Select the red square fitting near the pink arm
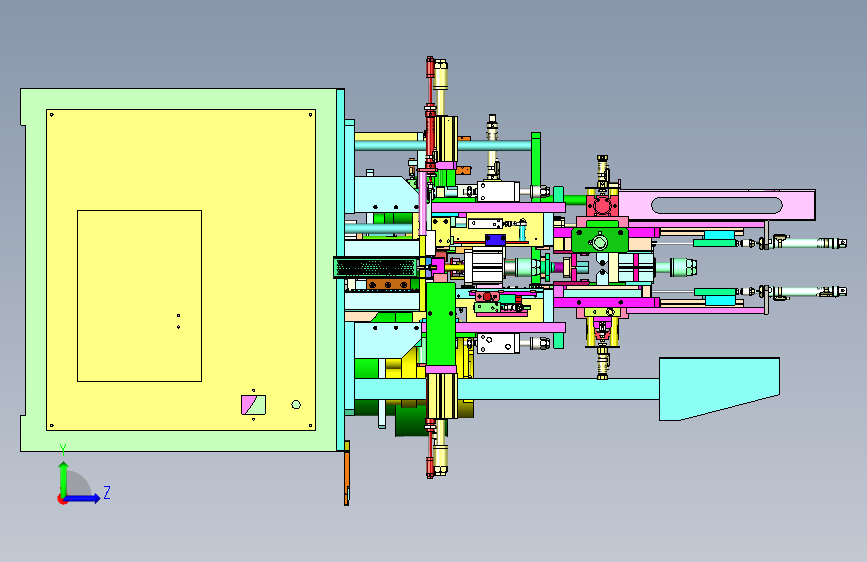This screenshot has height=562, width=867. [x=602, y=205]
